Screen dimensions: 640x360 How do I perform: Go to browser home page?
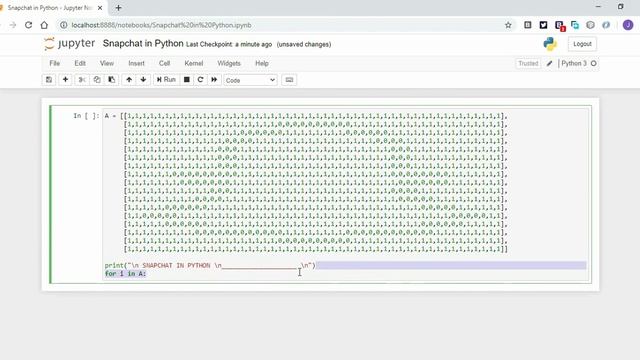coord(44,25)
